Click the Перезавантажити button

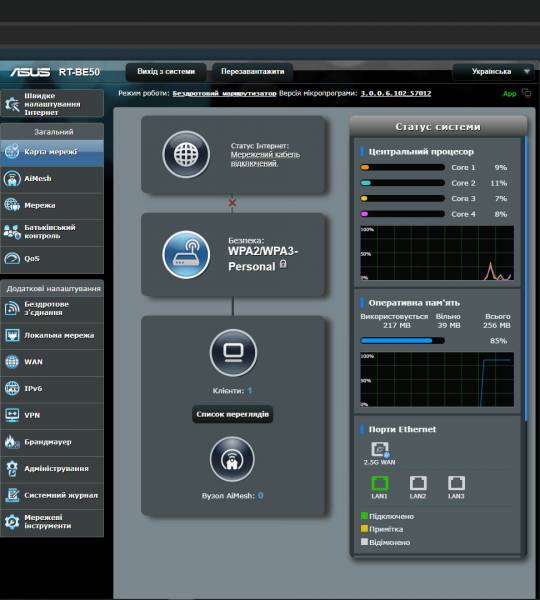click(253, 72)
